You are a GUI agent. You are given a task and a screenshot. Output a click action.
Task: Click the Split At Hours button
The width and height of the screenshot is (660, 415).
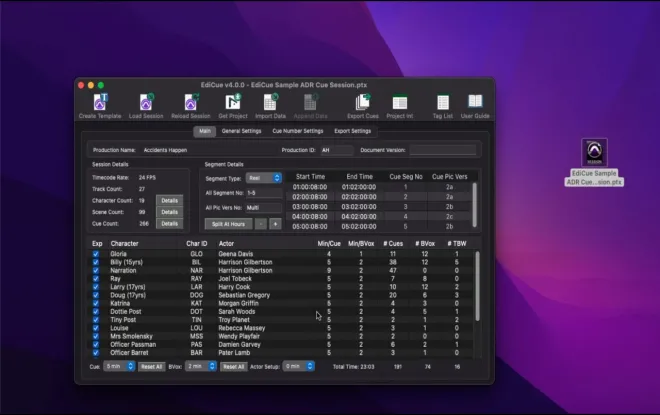tap(228, 224)
